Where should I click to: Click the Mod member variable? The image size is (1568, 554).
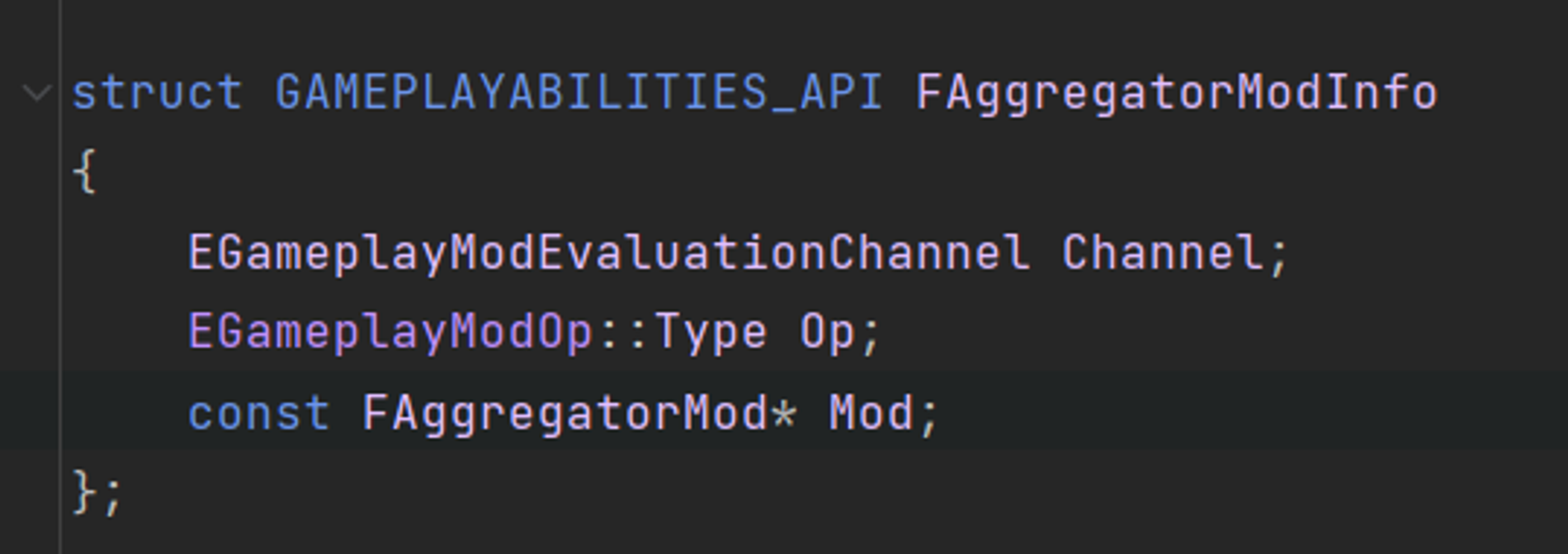(871, 412)
